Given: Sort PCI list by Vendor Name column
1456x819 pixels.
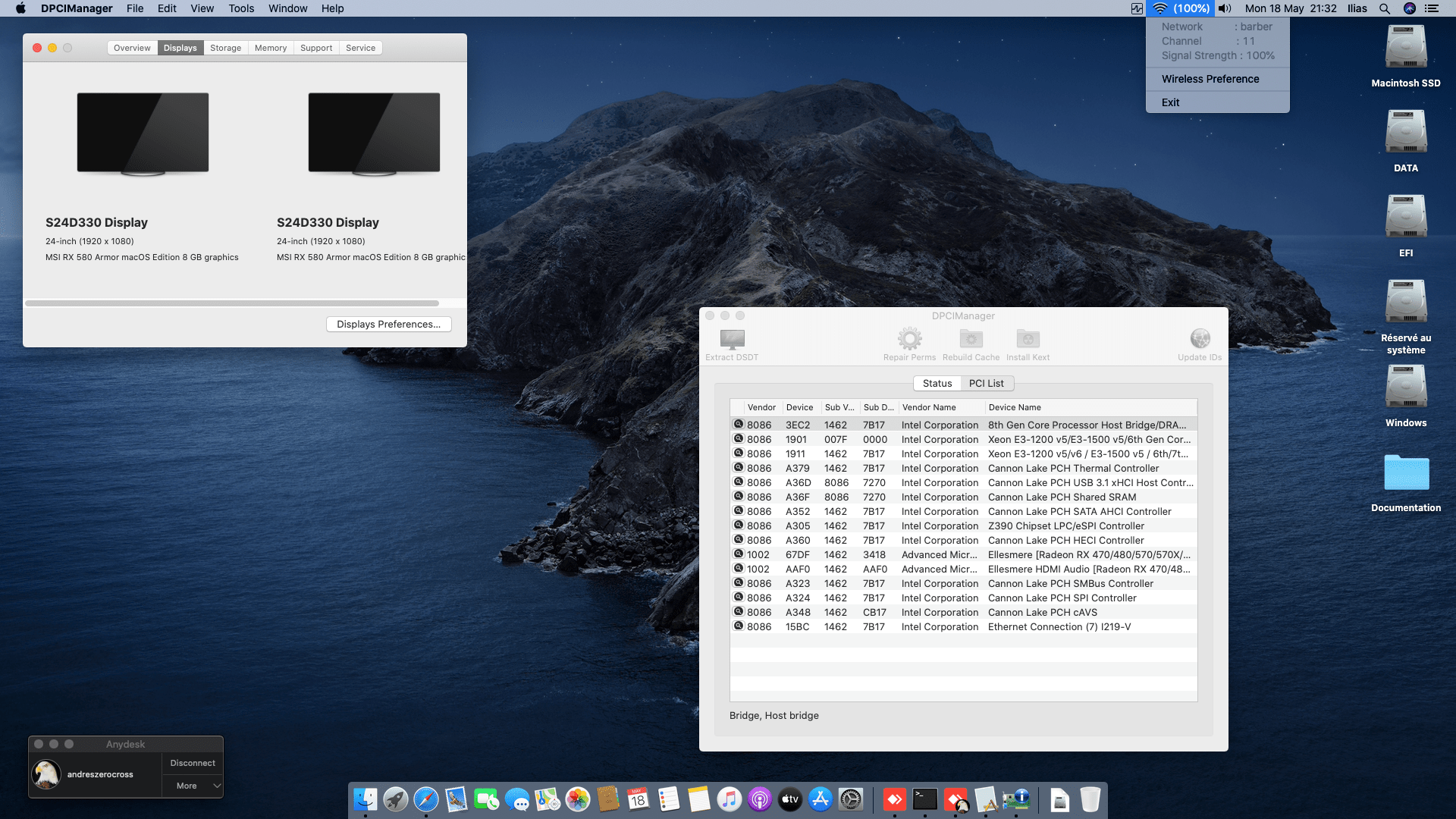Looking at the screenshot, I should pos(940,407).
